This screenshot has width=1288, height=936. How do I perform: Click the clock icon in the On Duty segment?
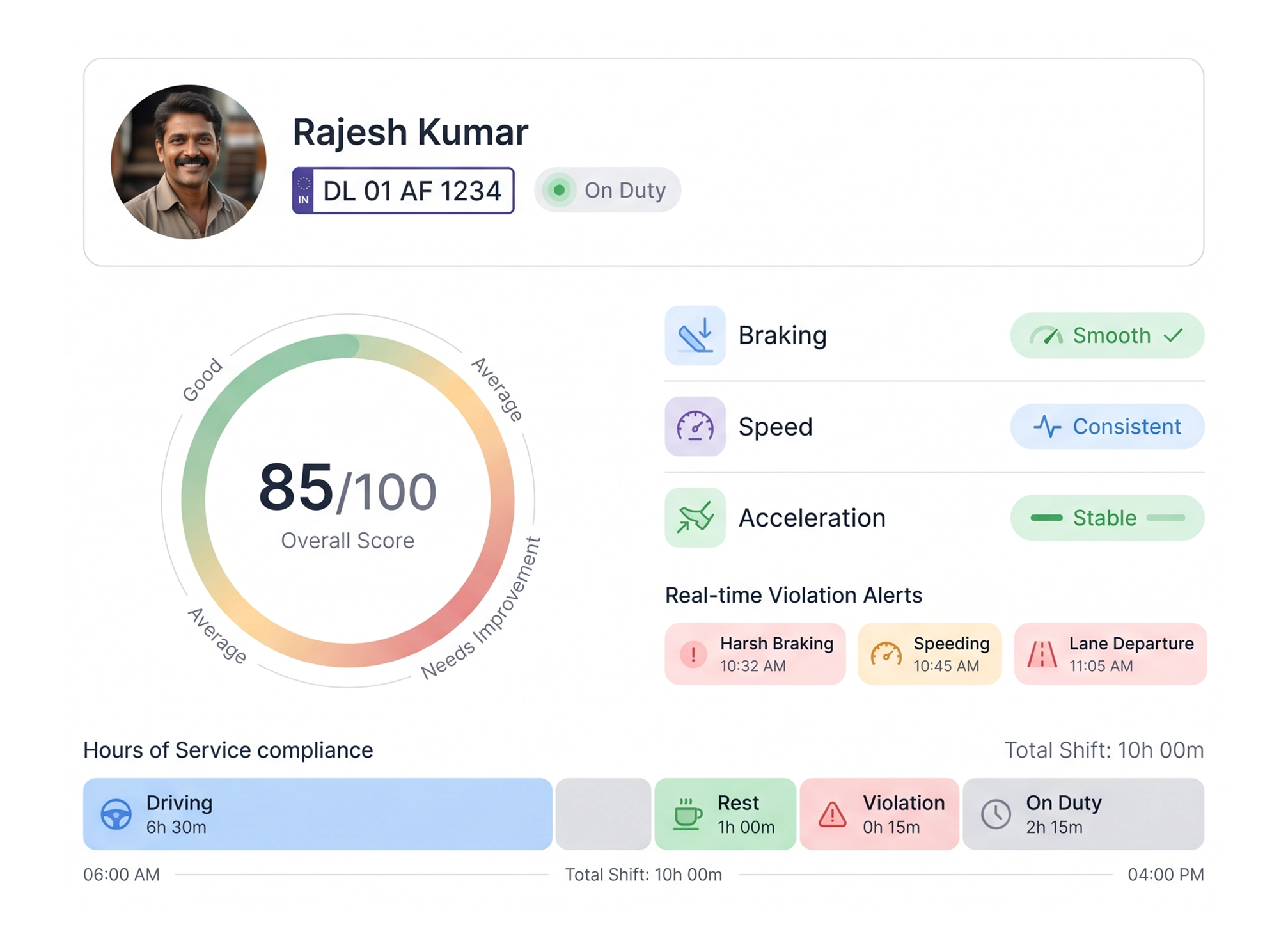pyautogui.click(x=996, y=814)
